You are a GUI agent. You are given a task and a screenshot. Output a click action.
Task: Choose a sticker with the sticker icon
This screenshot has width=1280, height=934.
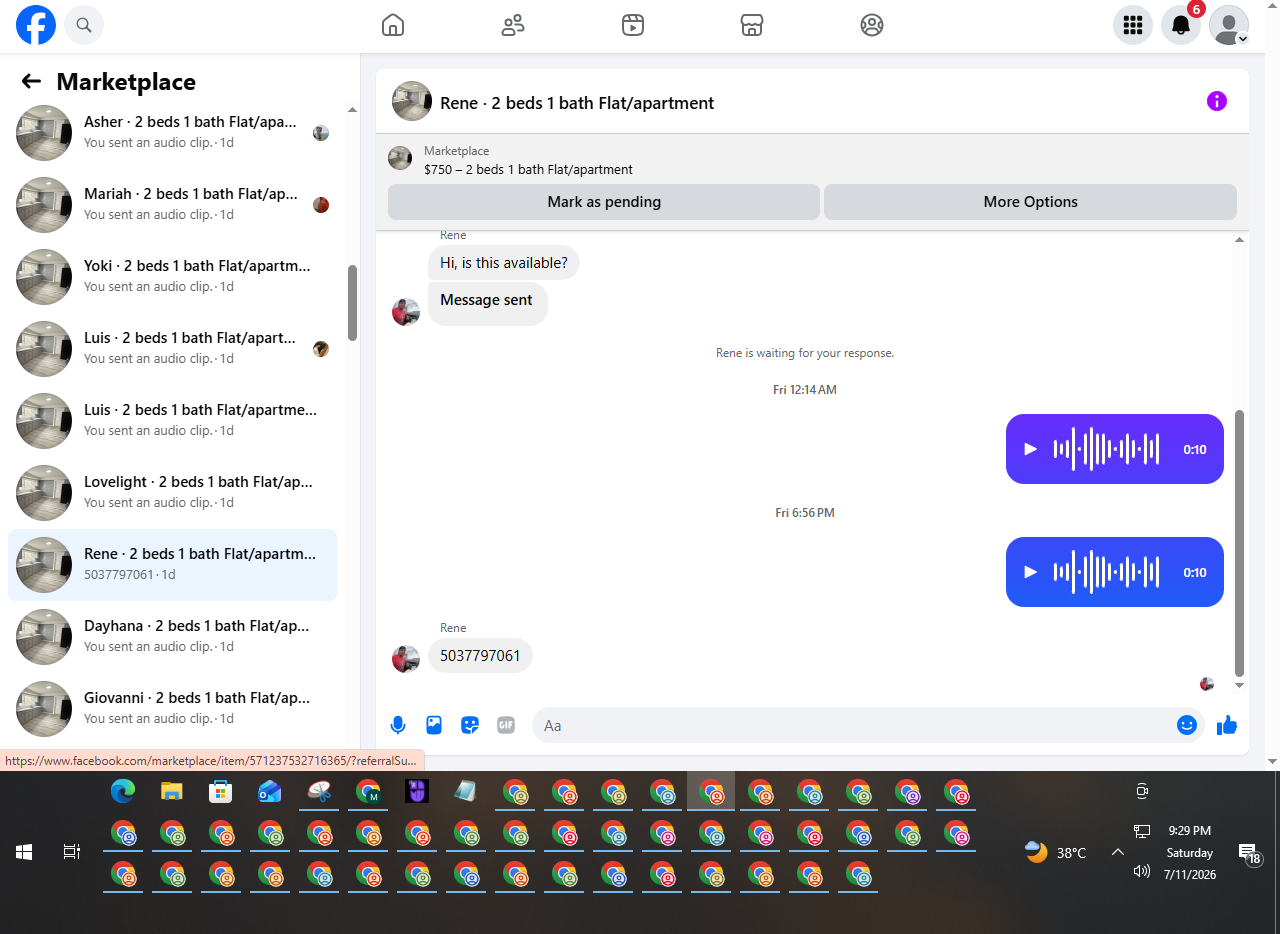click(x=470, y=725)
